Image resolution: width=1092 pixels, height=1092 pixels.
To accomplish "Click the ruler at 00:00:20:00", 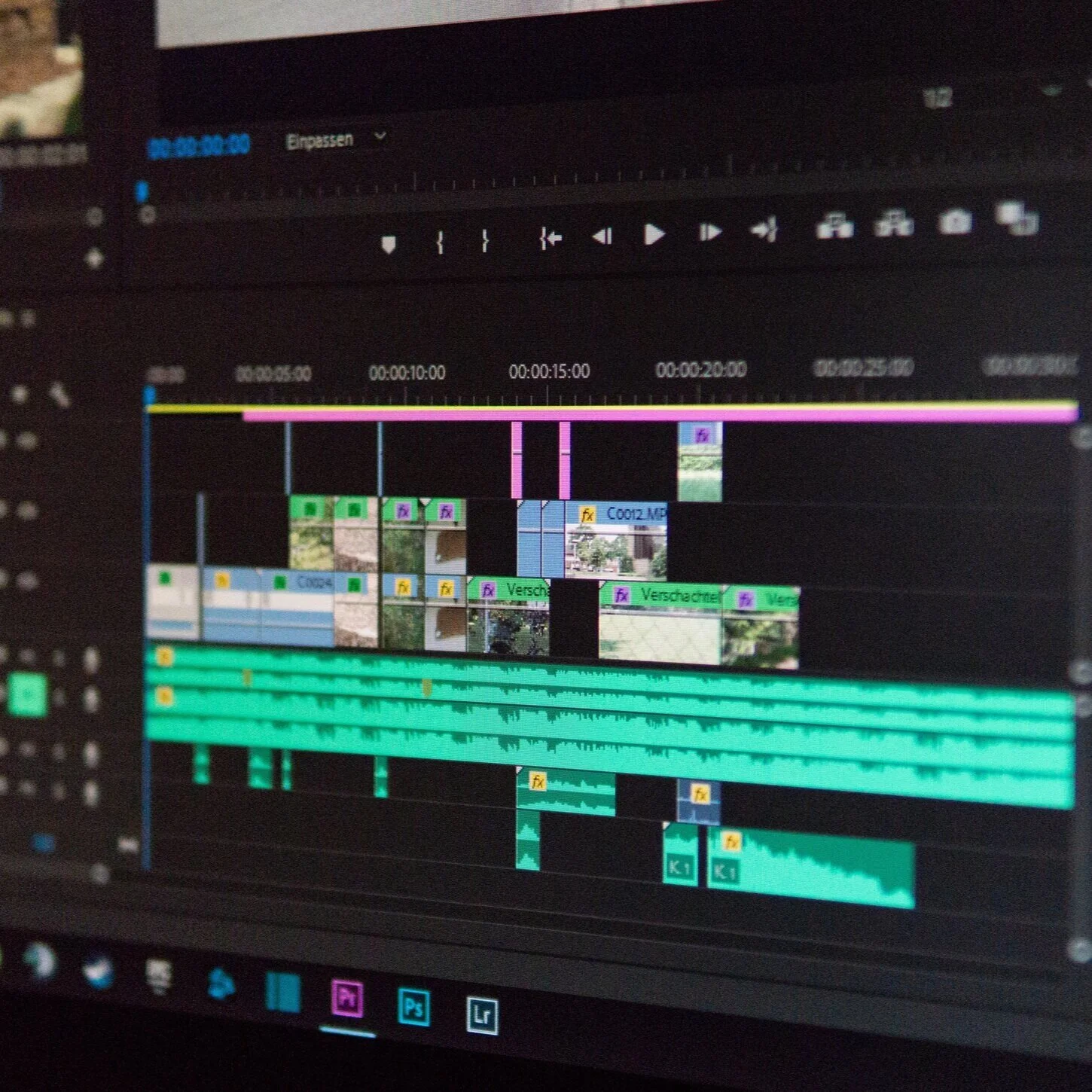I will tap(700, 370).
